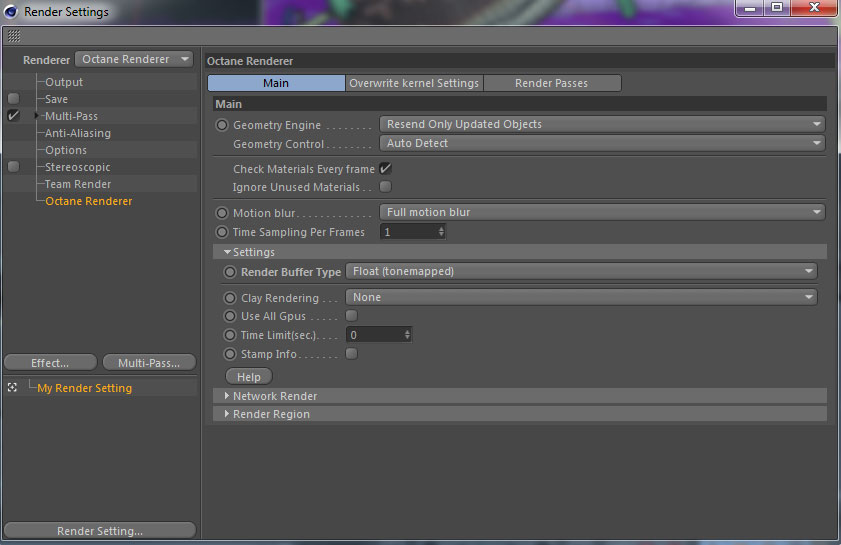
Task: Toggle the Time Limit animation dot
Action: click(x=230, y=335)
